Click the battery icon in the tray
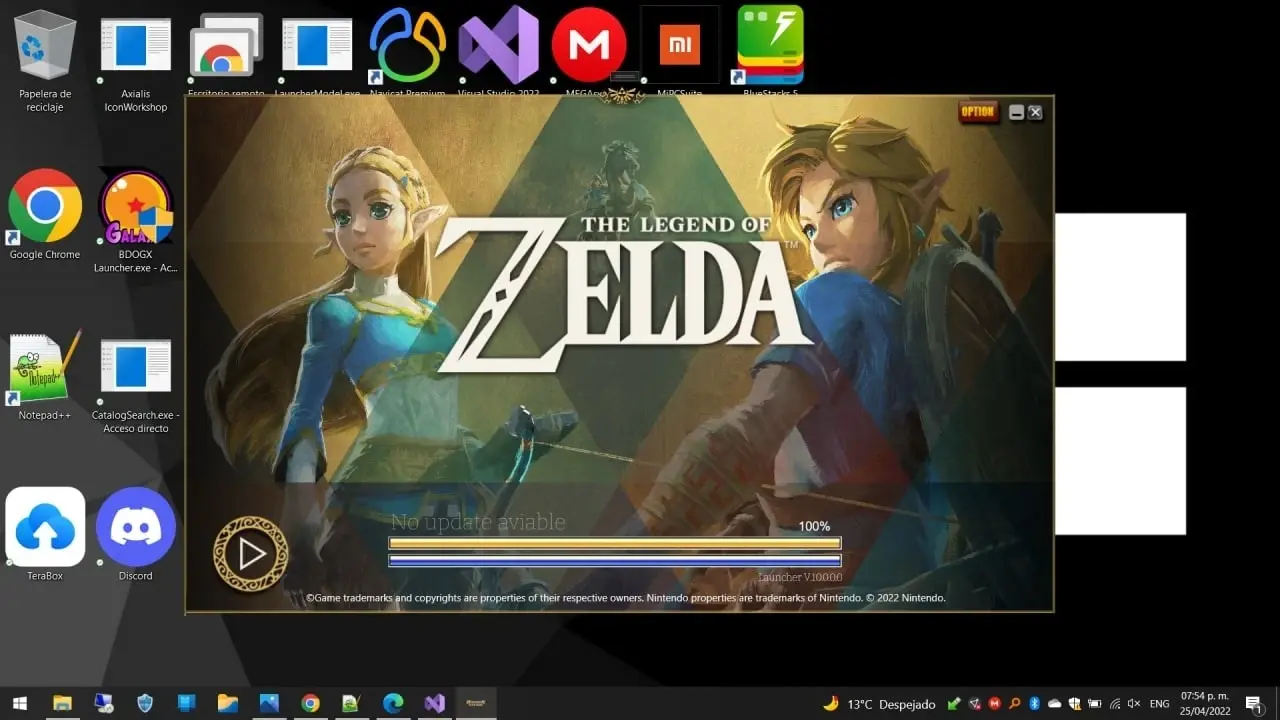 [1095, 704]
